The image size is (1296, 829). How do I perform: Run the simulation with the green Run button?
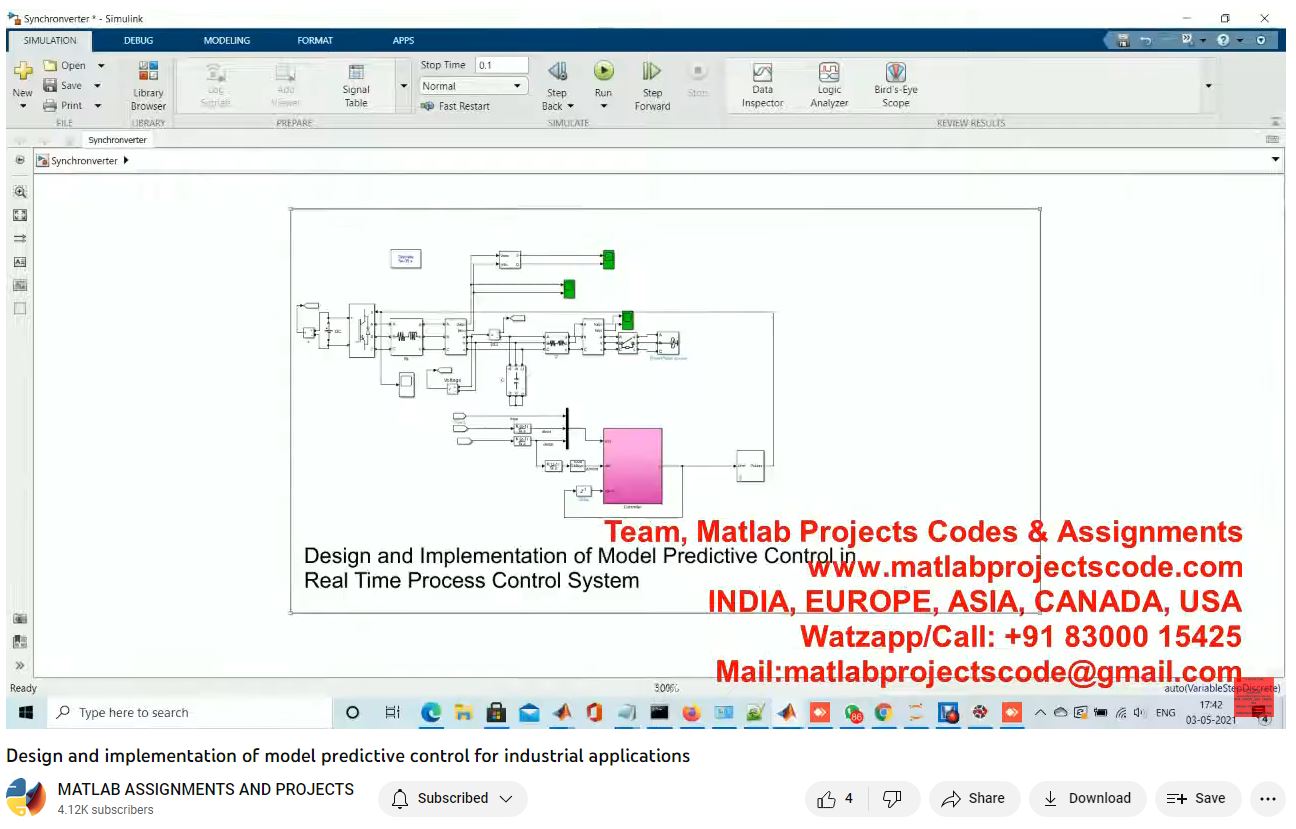603,71
